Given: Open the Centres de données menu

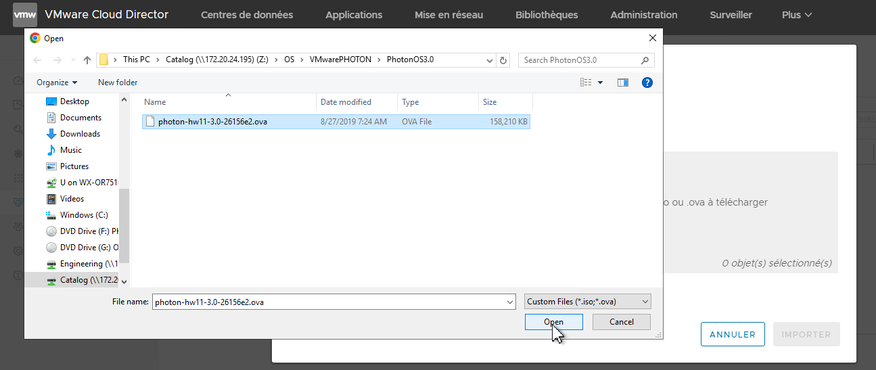Looking at the screenshot, I should tap(246, 15).
